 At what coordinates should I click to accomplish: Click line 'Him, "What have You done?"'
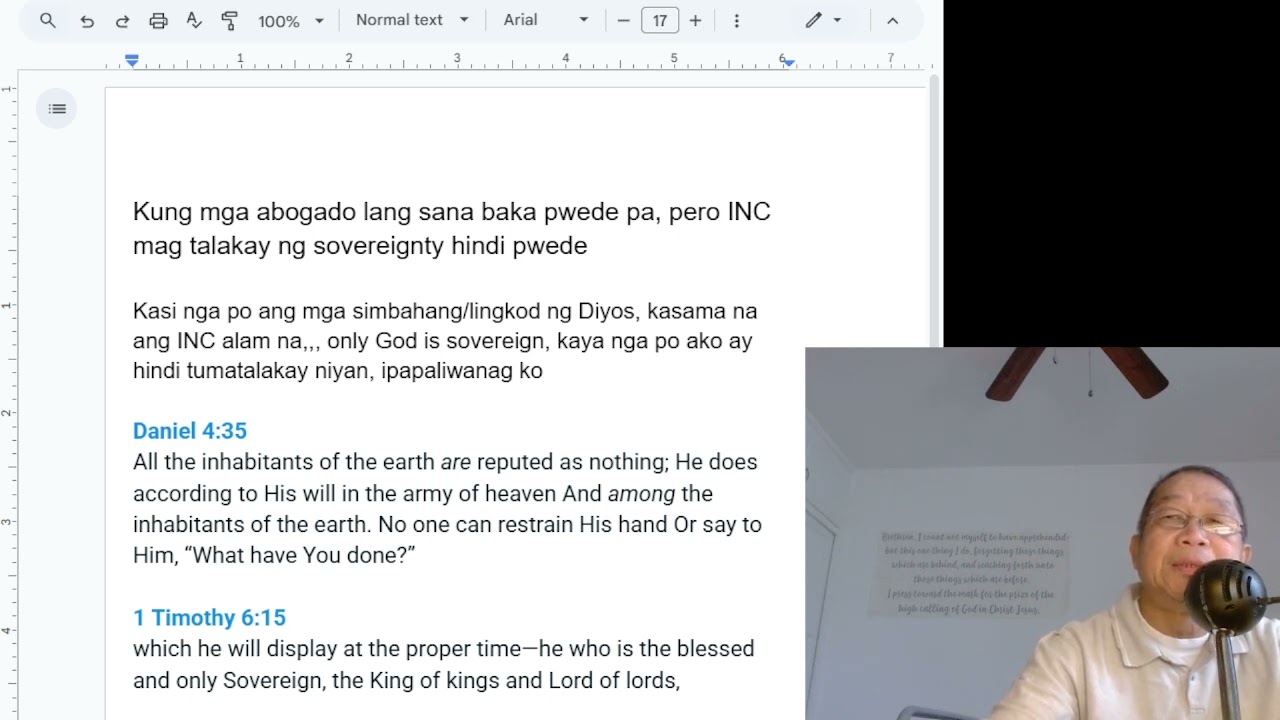tap(274, 555)
